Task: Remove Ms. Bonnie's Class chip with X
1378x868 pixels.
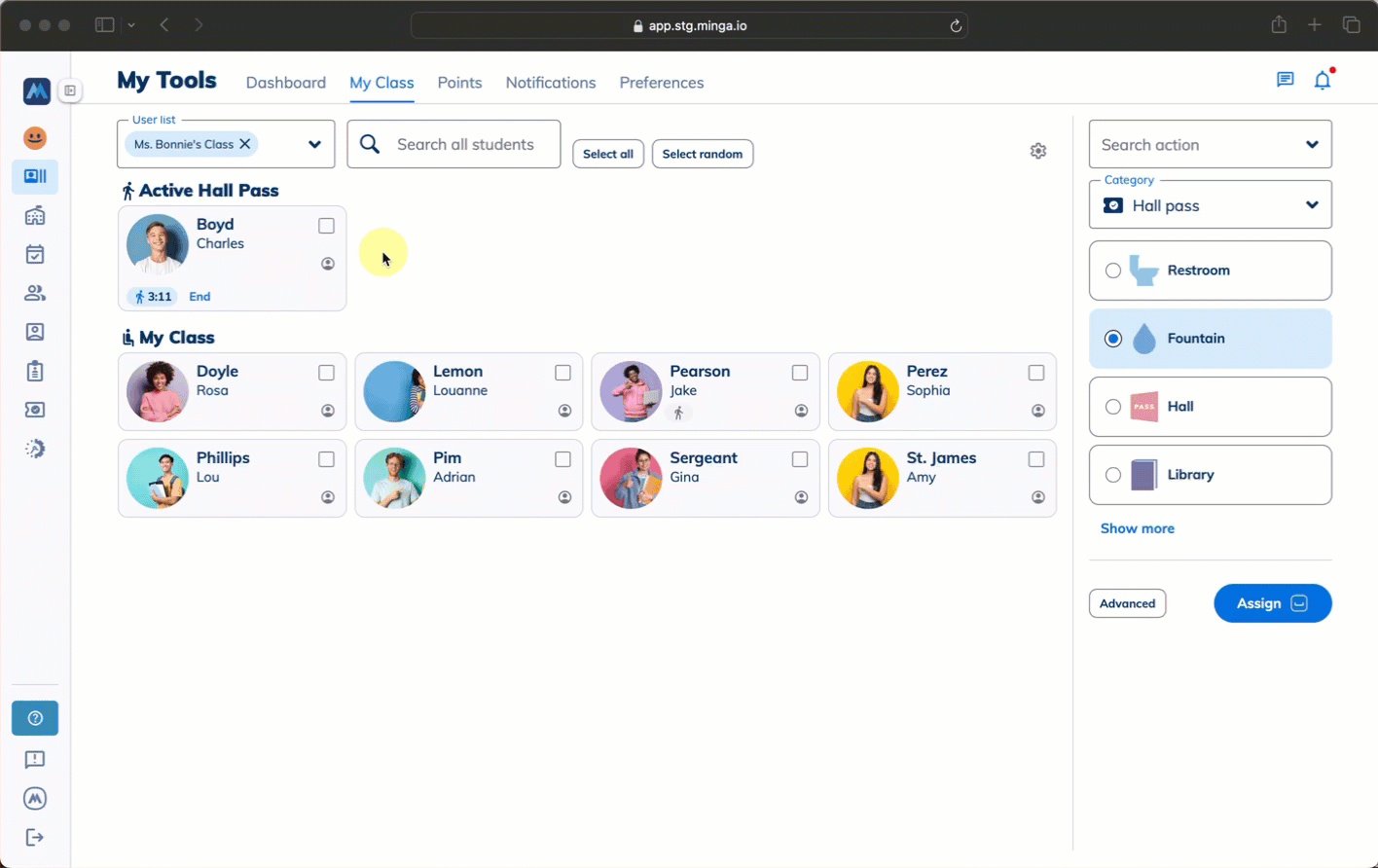Action: (245, 144)
